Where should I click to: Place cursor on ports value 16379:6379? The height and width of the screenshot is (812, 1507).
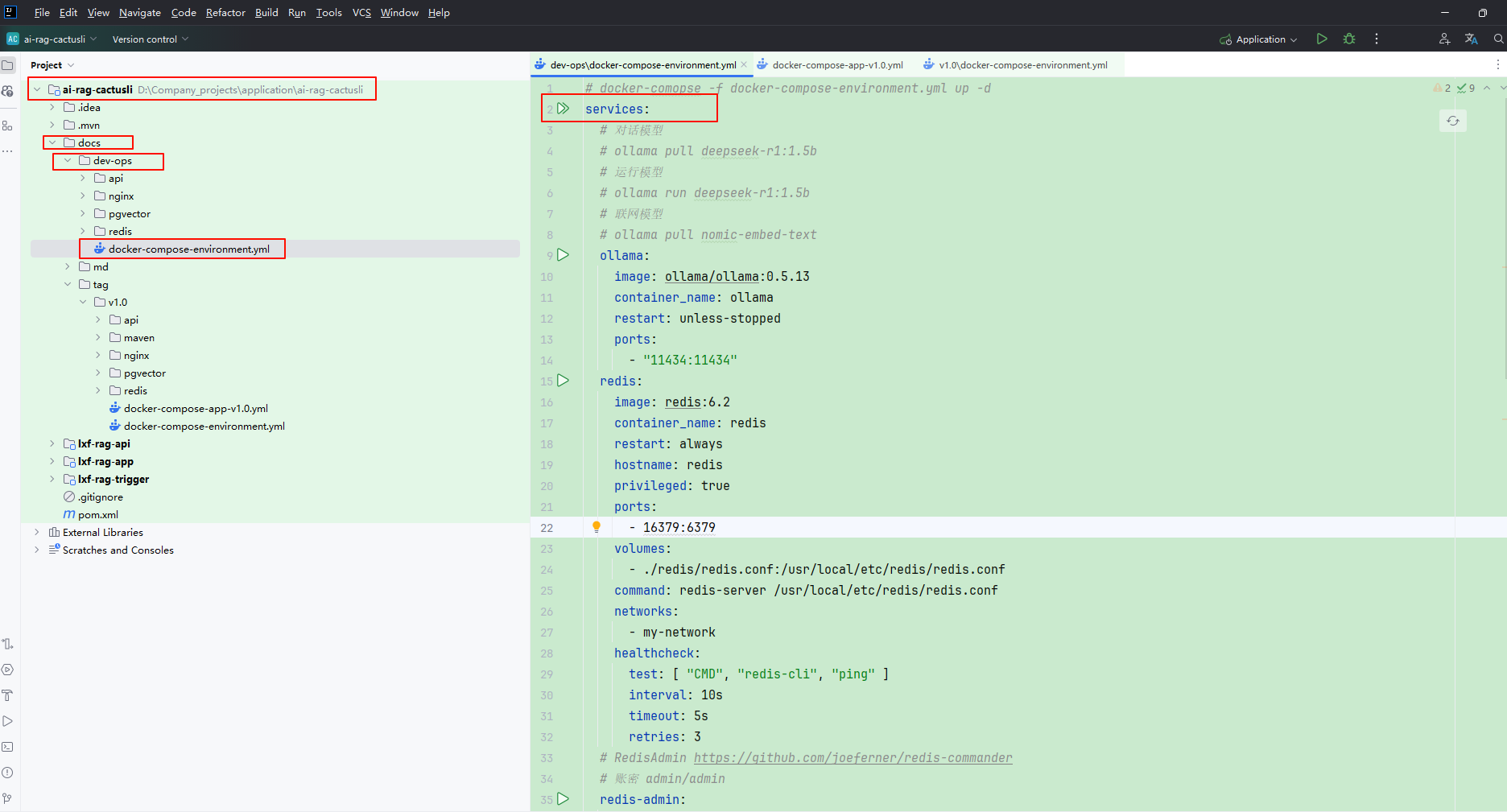pos(679,527)
